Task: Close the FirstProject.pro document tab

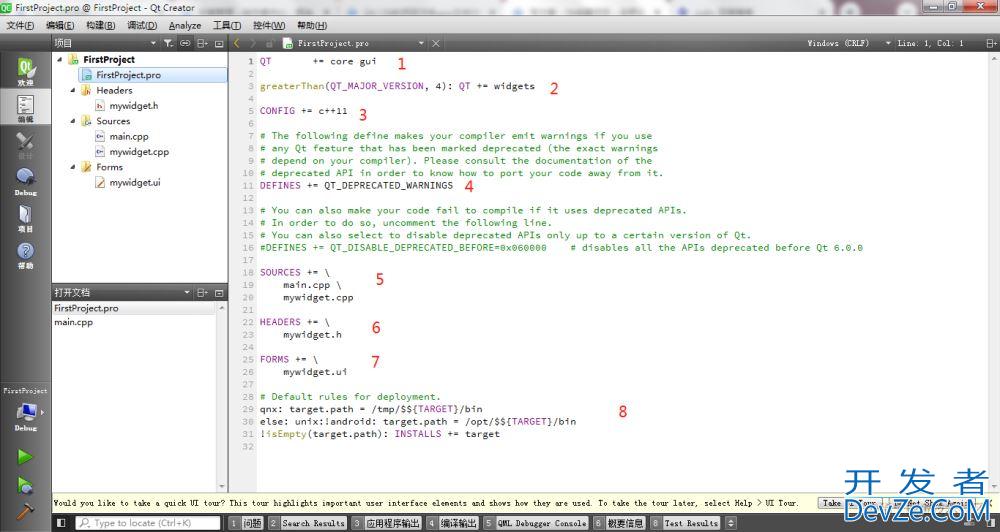Action: 436,43
